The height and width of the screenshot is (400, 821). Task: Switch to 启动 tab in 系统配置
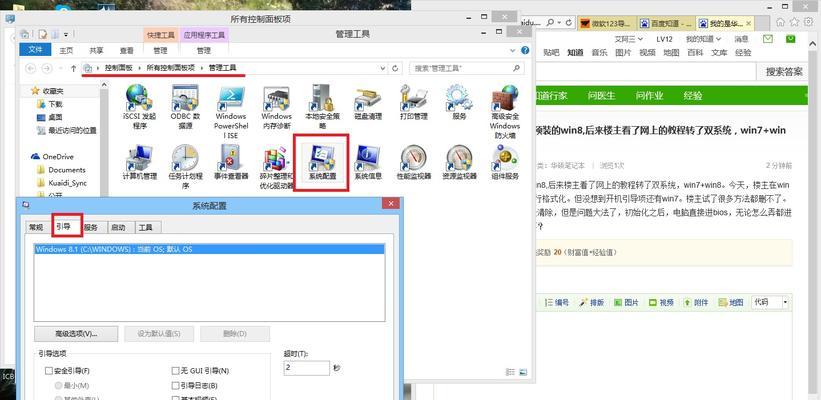[x=118, y=227]
